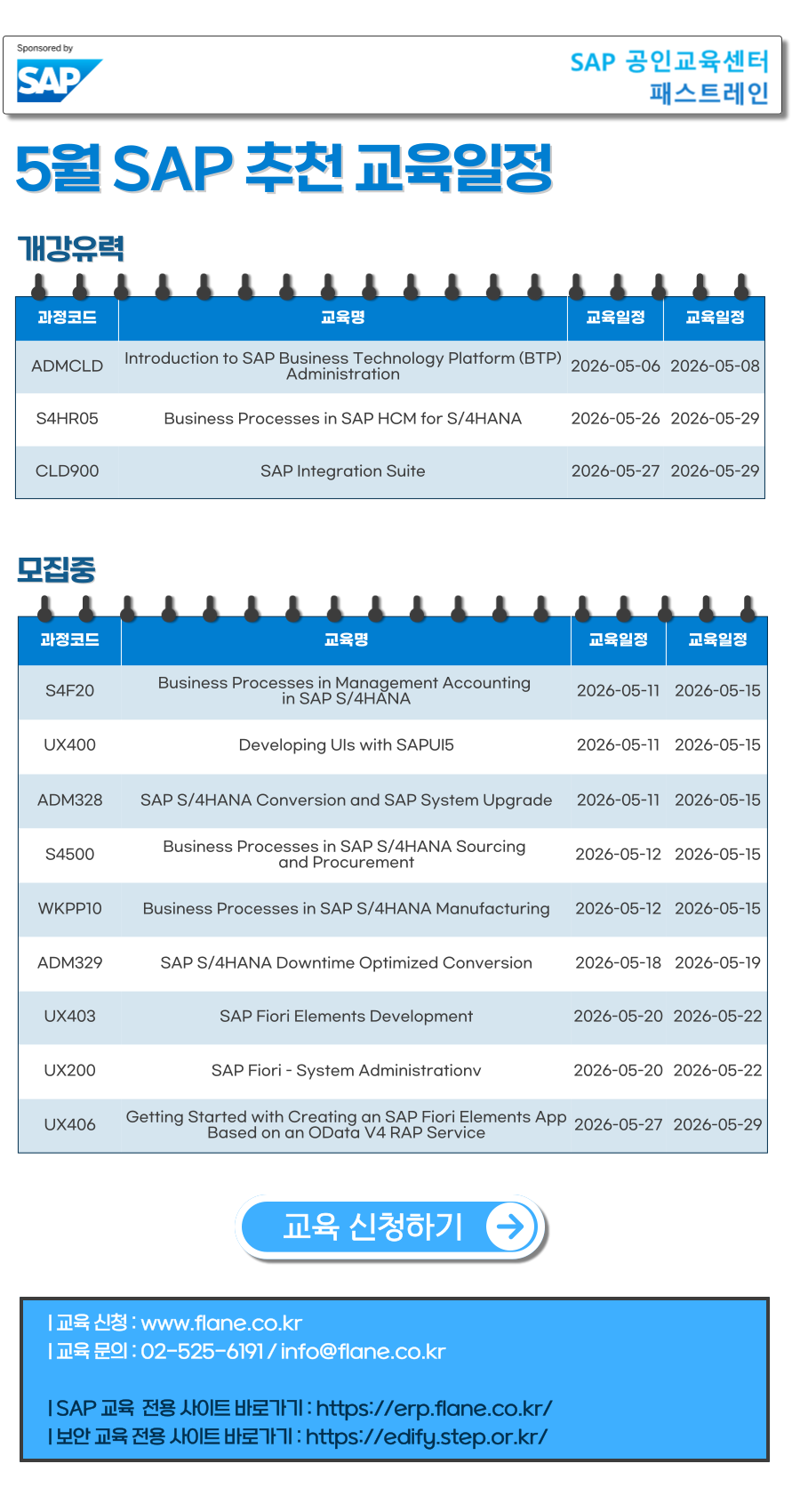The height and width of the screenshot is (1512, 792).
Task: Click the WKPP10 course code
Action: pos(69,908)
